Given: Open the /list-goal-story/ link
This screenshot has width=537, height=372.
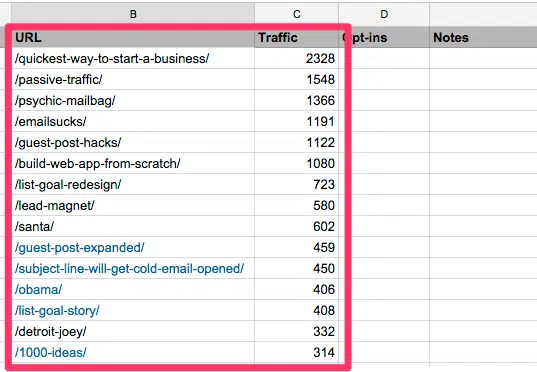Looking at the screenshot, I should [57, 311].
